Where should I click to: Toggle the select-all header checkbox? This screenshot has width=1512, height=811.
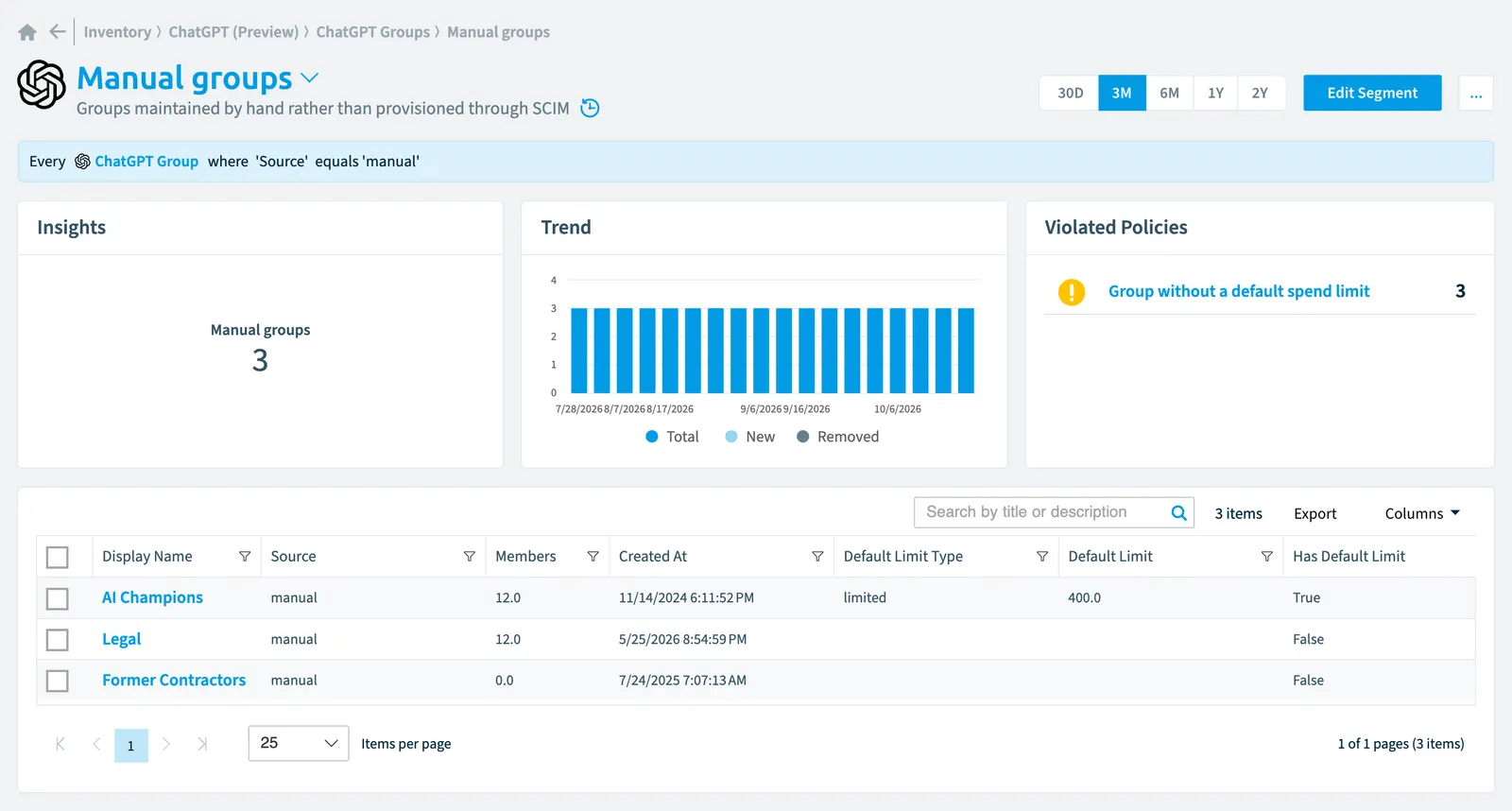click(58, 558)
